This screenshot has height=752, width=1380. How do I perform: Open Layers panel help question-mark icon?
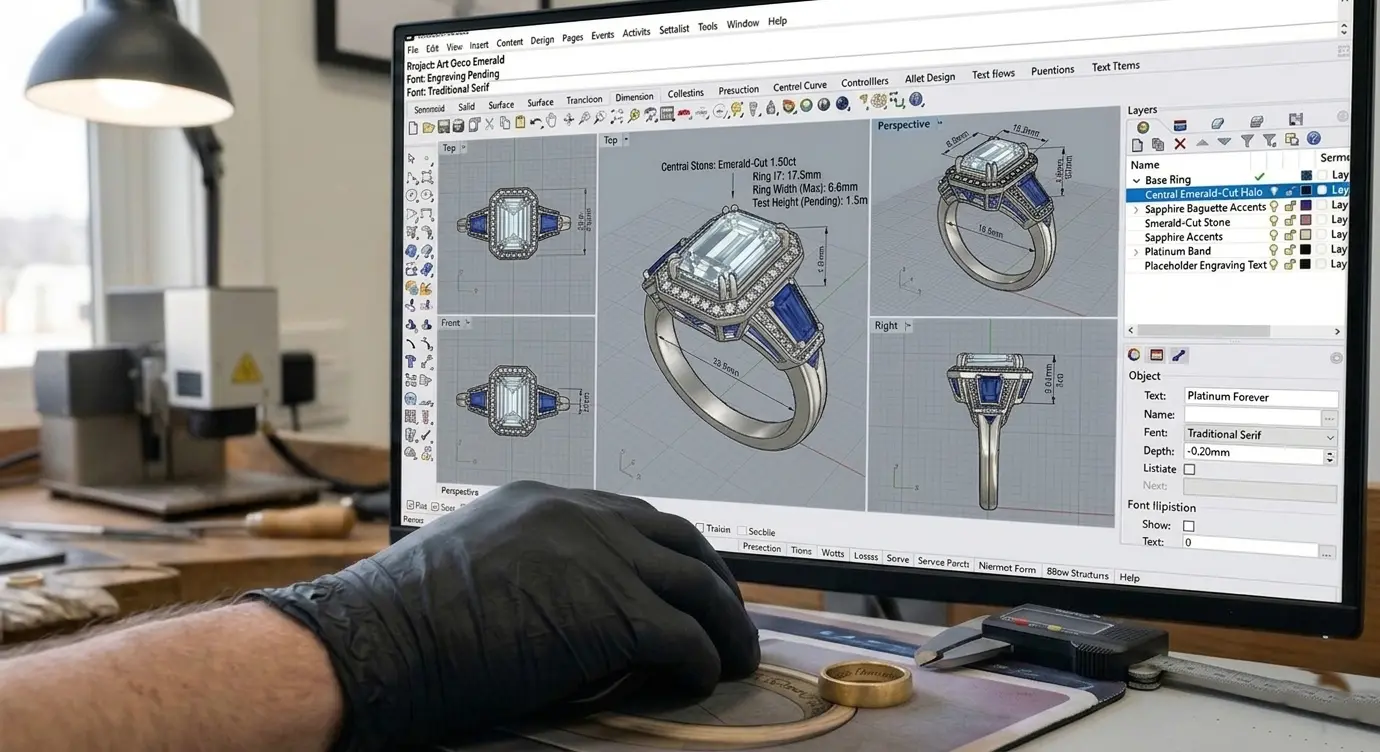pos(1314,139)
